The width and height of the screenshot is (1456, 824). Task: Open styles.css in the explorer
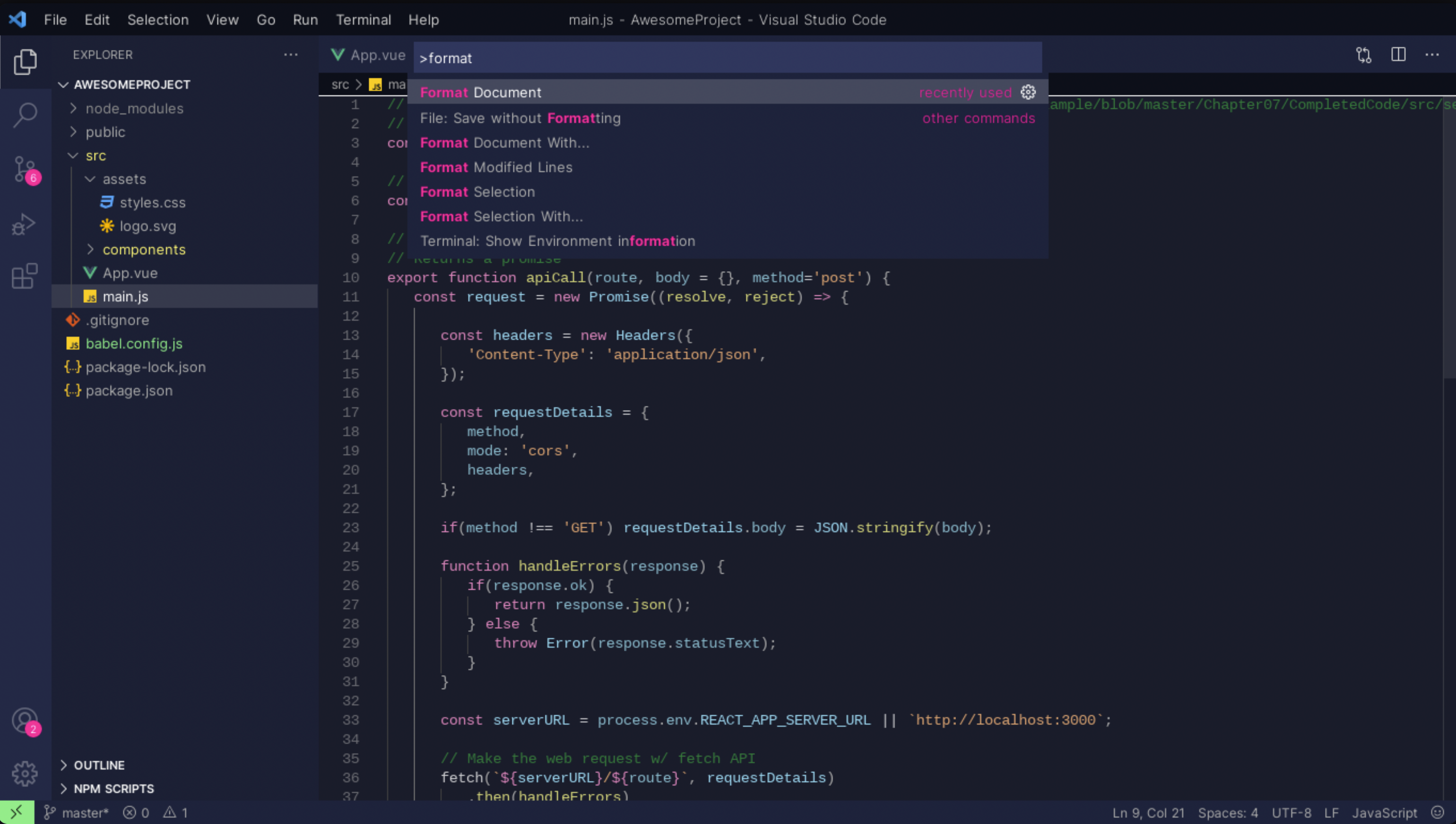[152, 203]
